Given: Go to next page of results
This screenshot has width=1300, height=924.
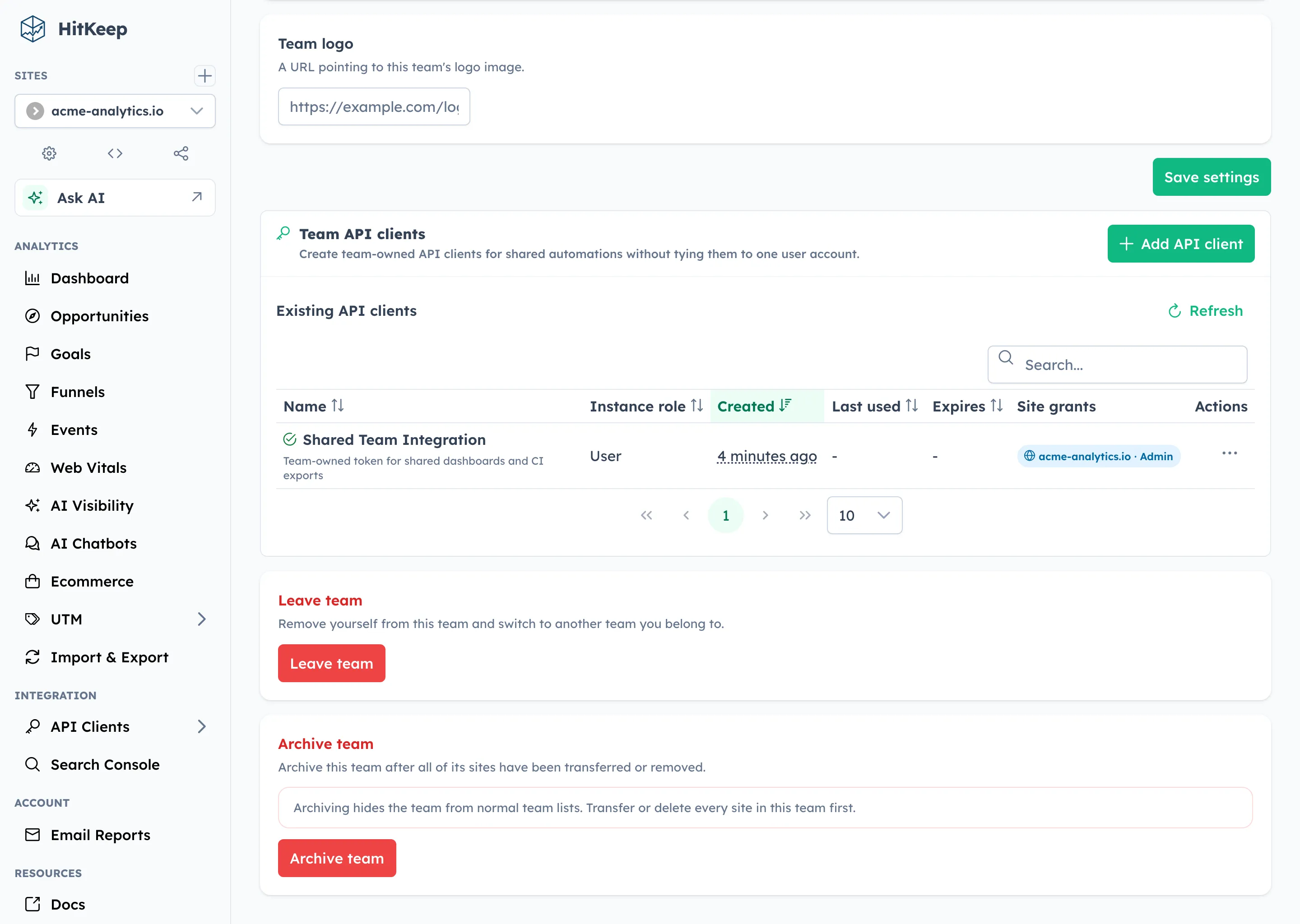Looking at the screenshot, I should (x=765, y=516).
